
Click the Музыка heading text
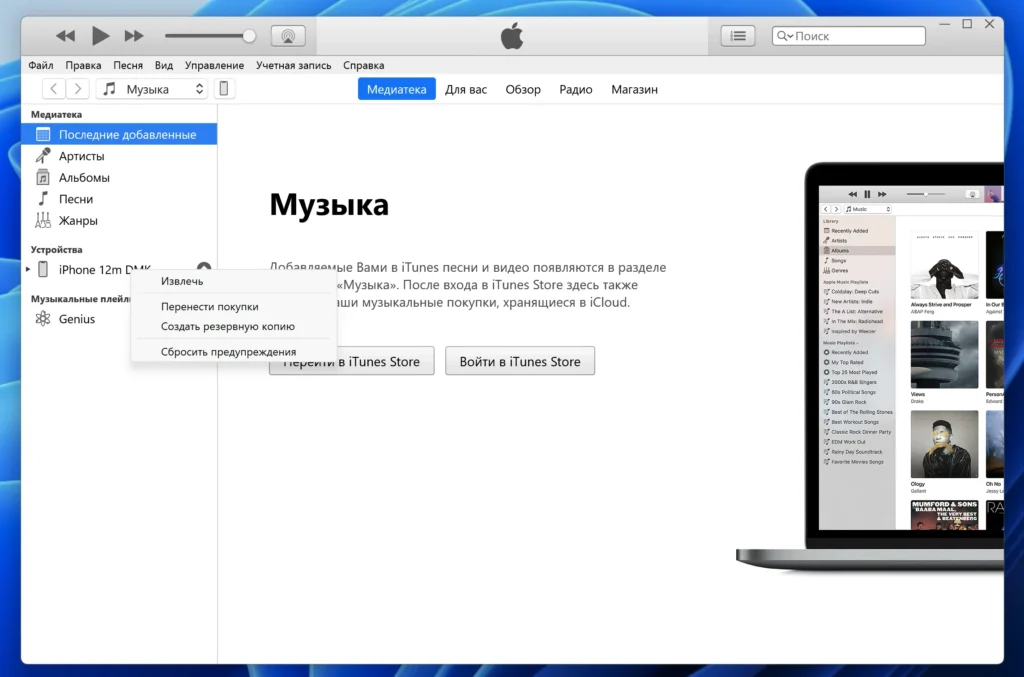(329, 205)
